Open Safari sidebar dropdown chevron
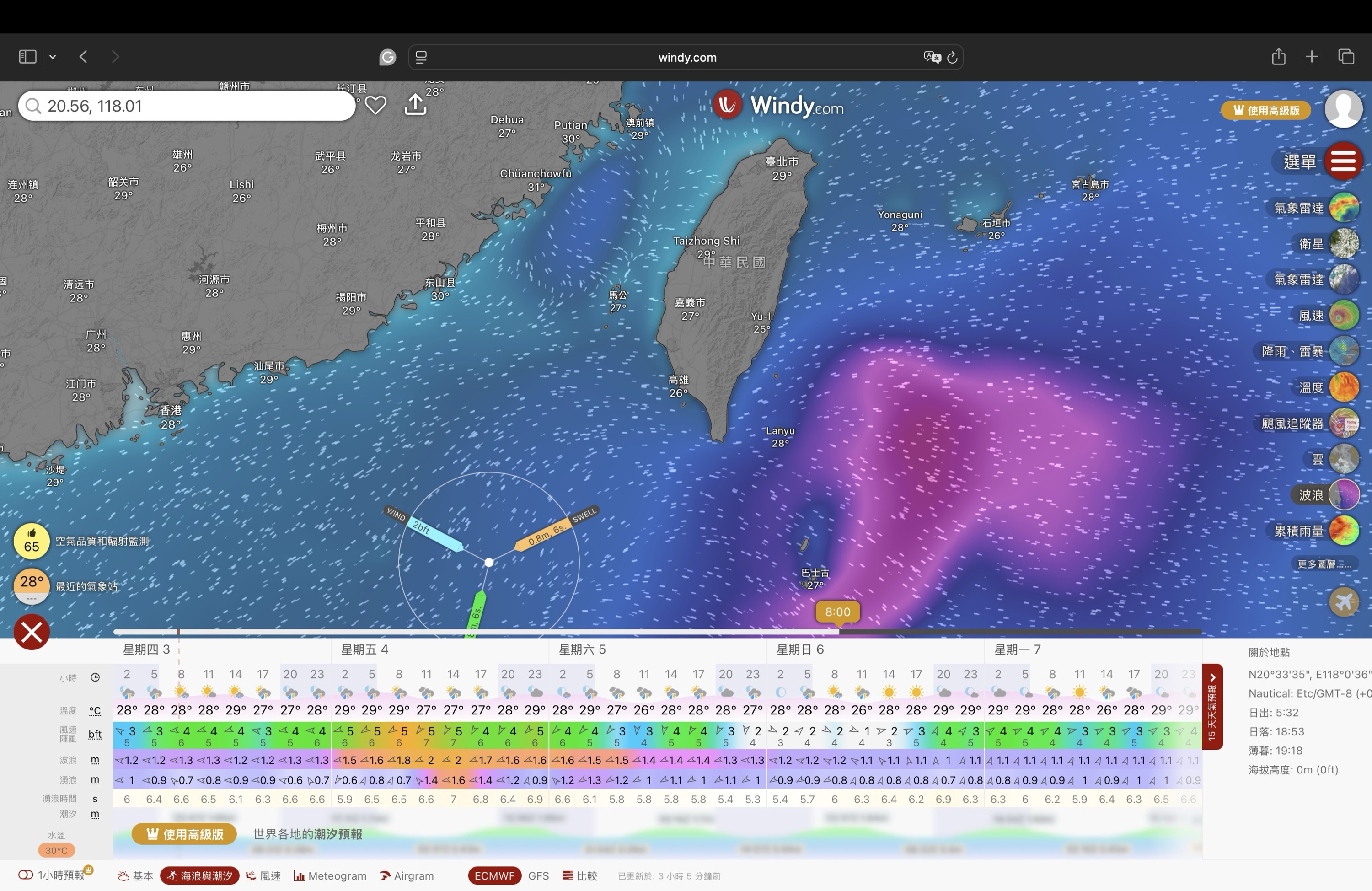Screen dimensions: 1372x891 click(x=53, y=57)
